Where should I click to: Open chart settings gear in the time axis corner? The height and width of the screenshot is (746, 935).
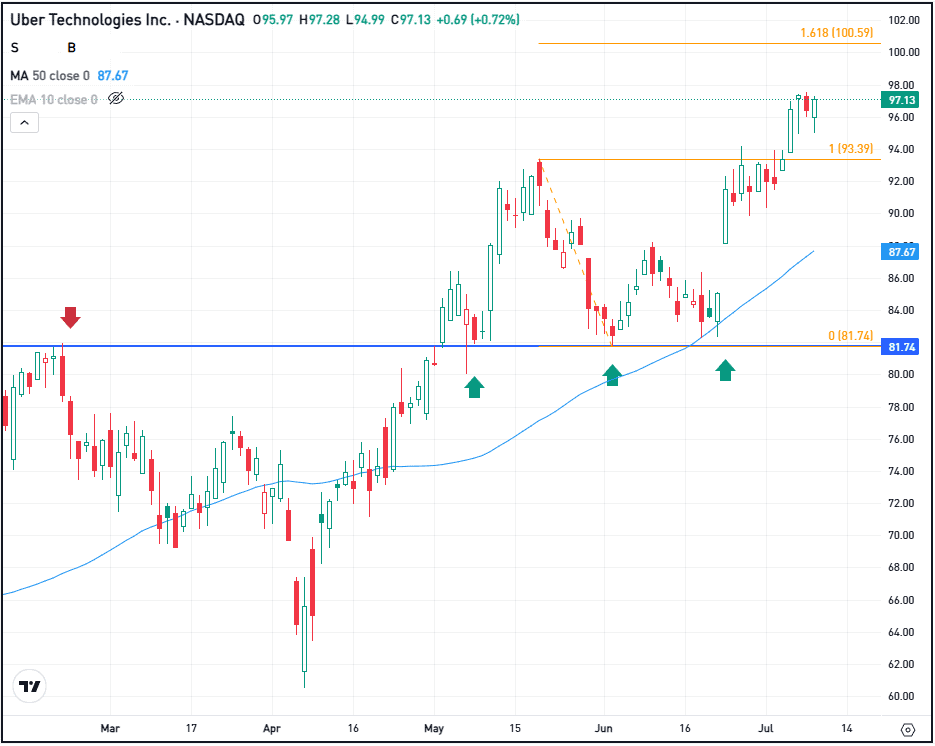click(x=908, y=729)
